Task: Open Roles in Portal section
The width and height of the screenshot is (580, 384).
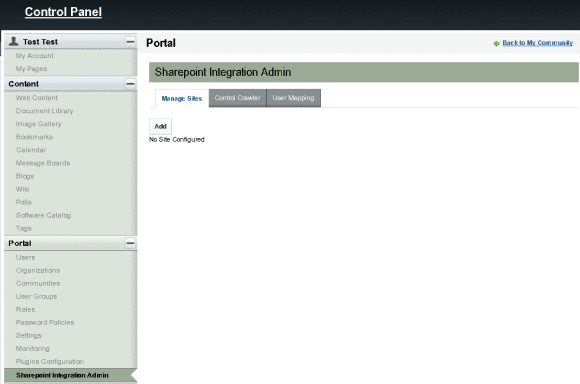Action: [x=25, y=309]
